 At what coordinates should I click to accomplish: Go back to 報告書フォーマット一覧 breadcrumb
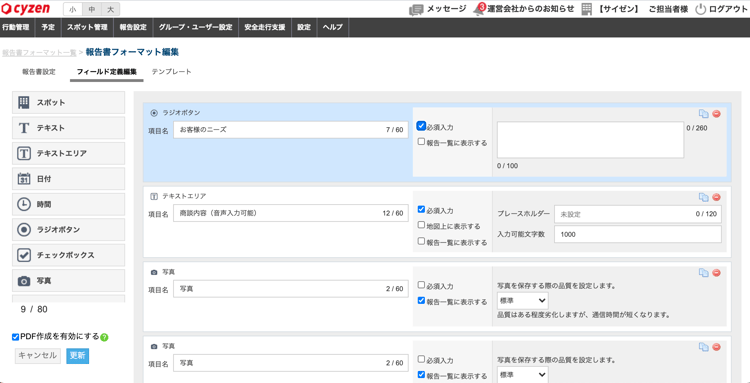click(39, 53)
